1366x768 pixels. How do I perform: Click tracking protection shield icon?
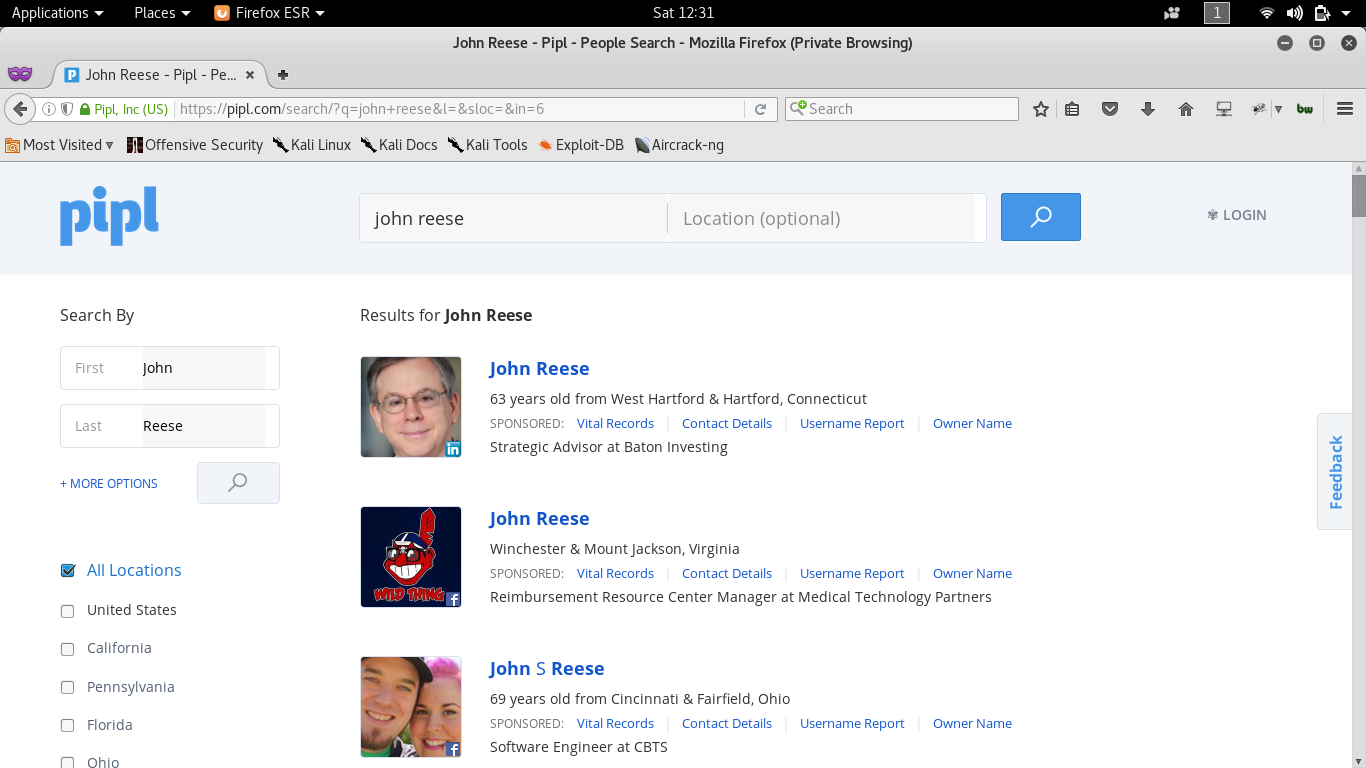[67, 109]
